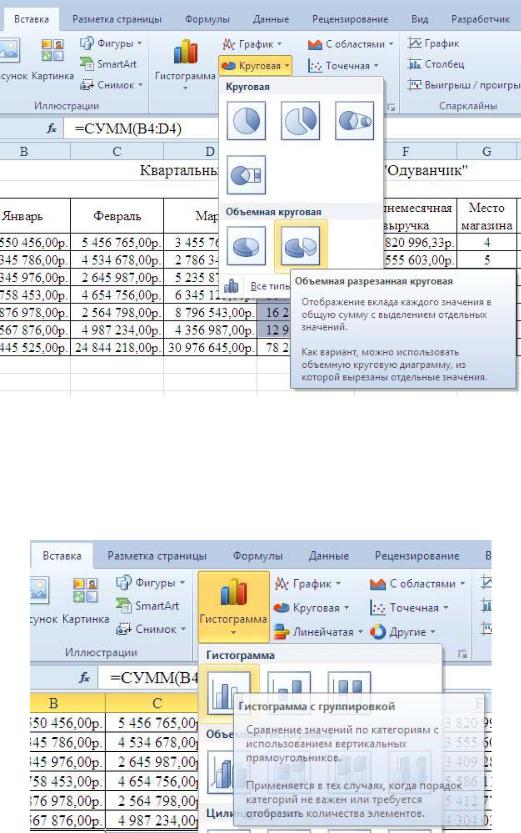This screenshot has height=833, width=521.
Task: Open Снимок screenshot dropdown in upper screenshot
Action: click(x=112, y=84)
